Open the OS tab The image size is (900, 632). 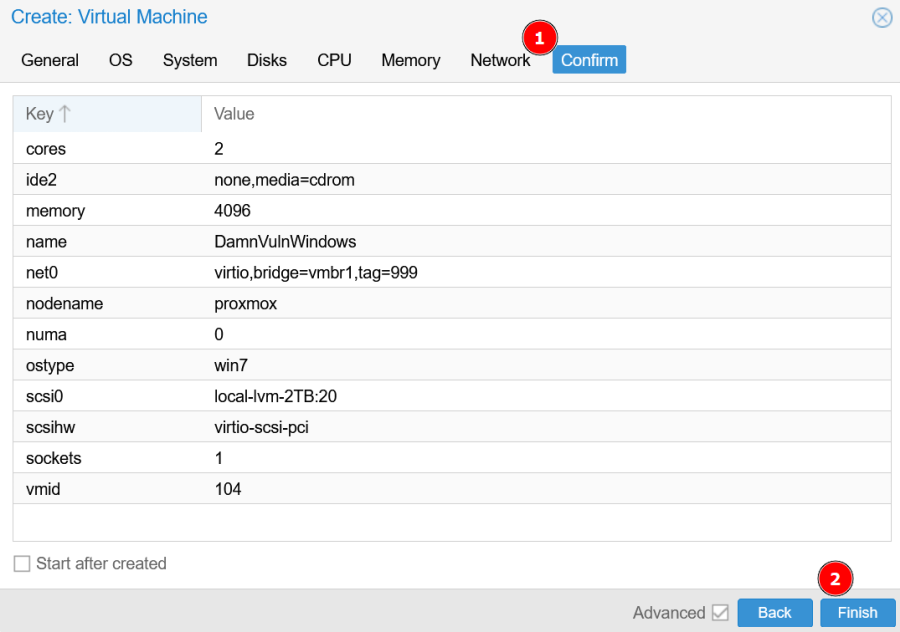click(x=120, y=60)
